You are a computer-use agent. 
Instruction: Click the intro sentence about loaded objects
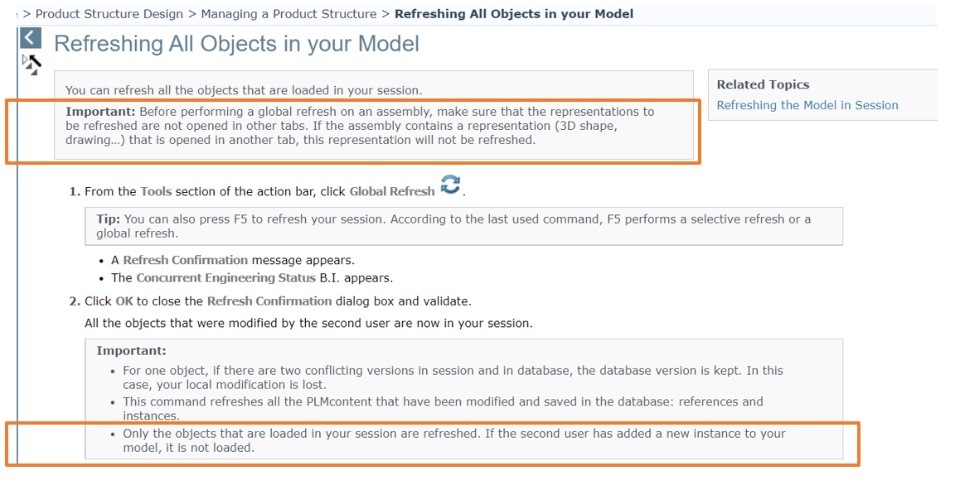(x=243, y=91)
